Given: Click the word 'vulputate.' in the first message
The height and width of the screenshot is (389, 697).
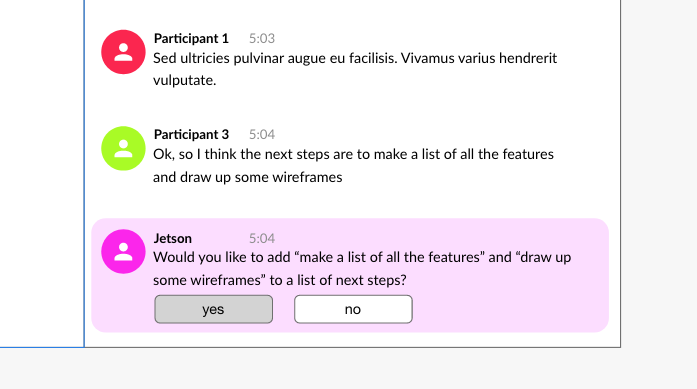Looking at the screenshot, I should pos(184,80).
